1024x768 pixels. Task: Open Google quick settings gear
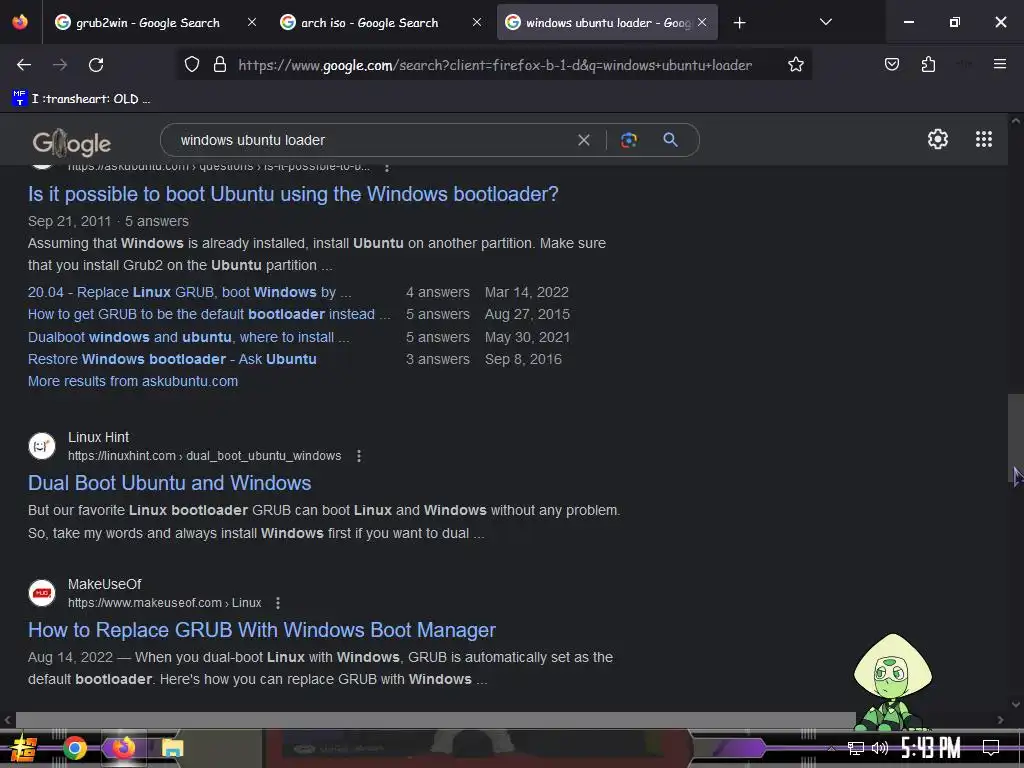point(938,139)
